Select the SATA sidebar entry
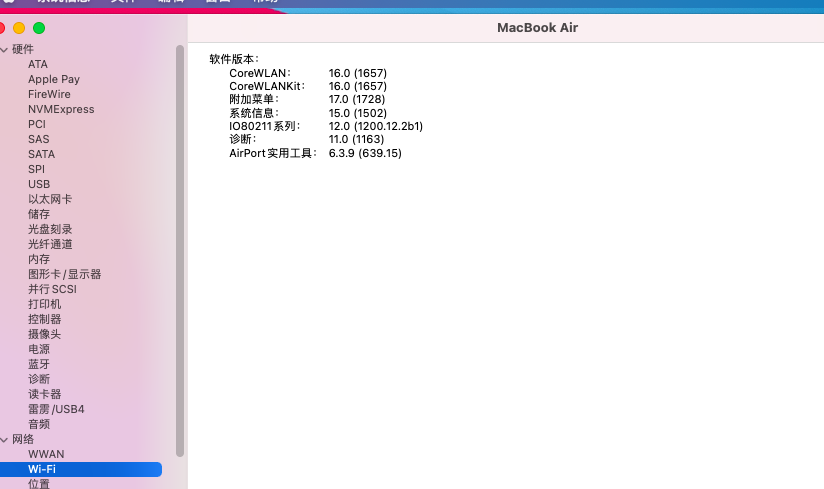824x489 pixels. [42, 154]
